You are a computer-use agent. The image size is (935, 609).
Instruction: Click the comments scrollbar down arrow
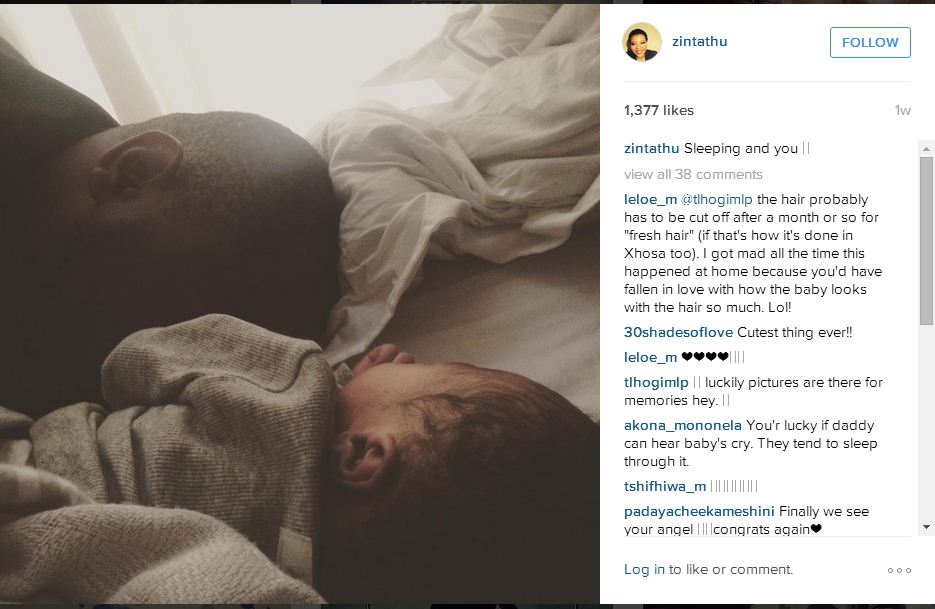coord(926,527)
